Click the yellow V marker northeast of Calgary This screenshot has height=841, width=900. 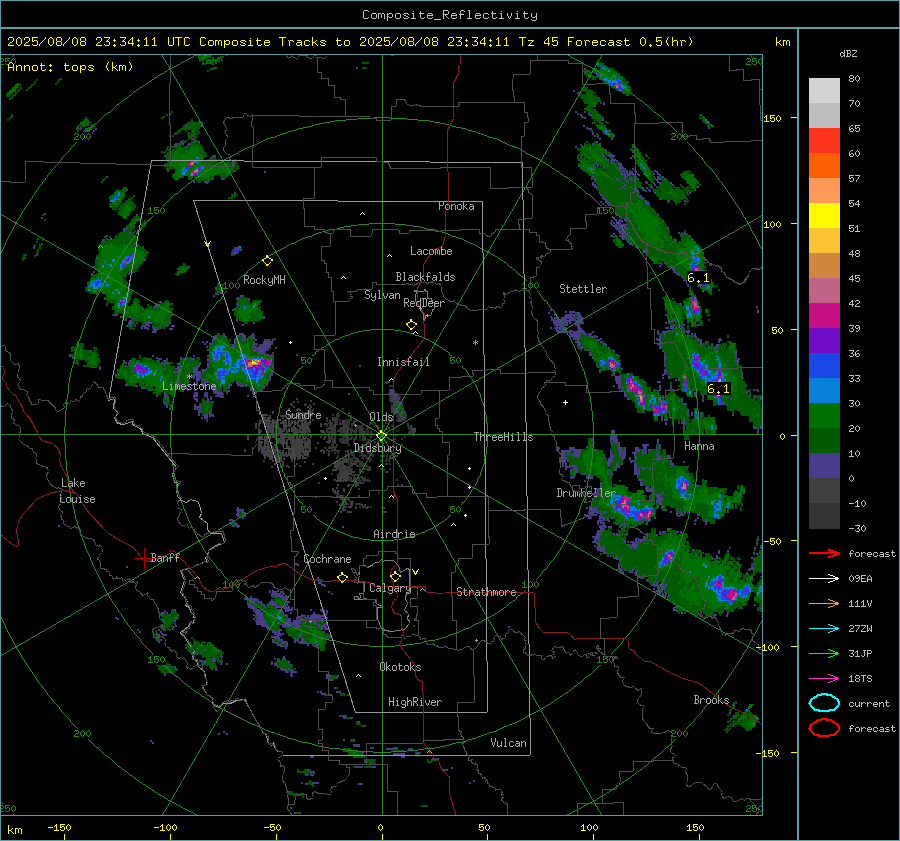point(415,572)
